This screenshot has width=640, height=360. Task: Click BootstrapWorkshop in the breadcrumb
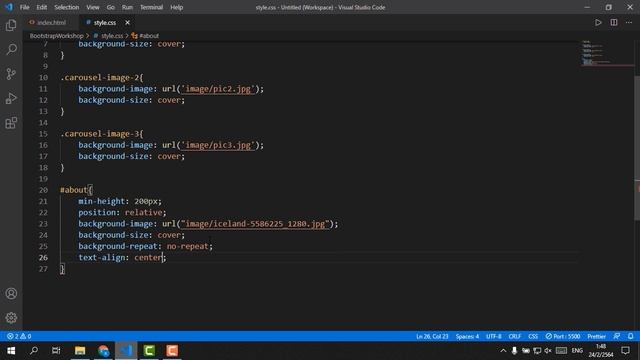pyautogui.click(x=56, y=36)
